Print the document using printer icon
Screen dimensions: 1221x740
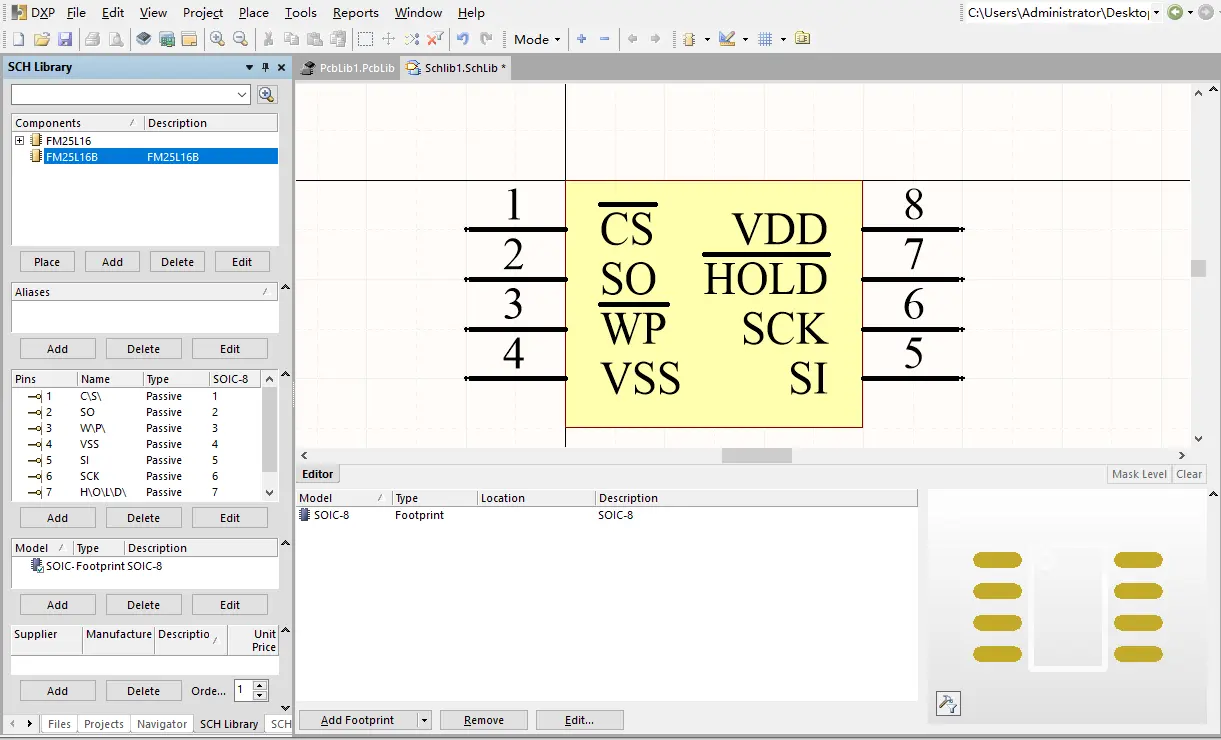(x=92, y=39)
